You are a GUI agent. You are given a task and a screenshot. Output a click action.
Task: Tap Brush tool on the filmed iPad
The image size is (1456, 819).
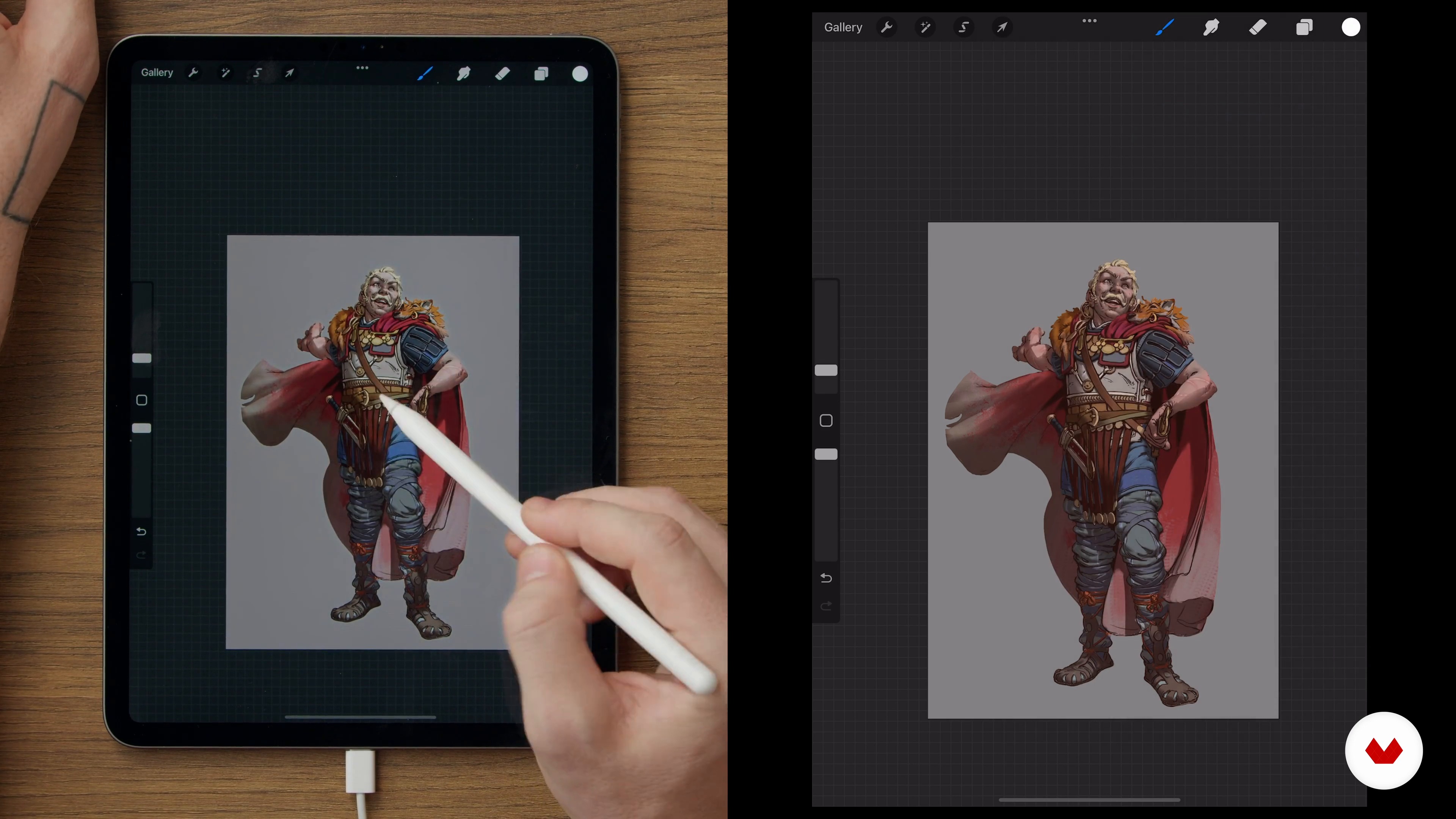coord(425,74)
